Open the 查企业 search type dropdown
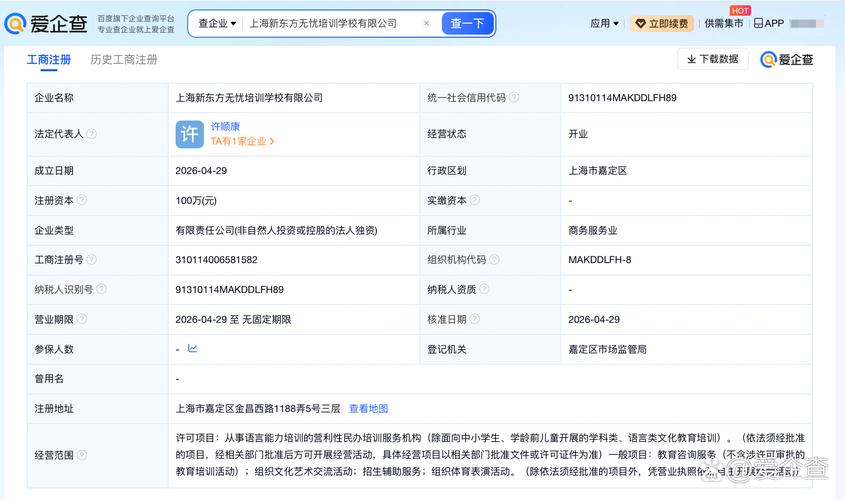845x500 pixels. (x=217, y=24)
